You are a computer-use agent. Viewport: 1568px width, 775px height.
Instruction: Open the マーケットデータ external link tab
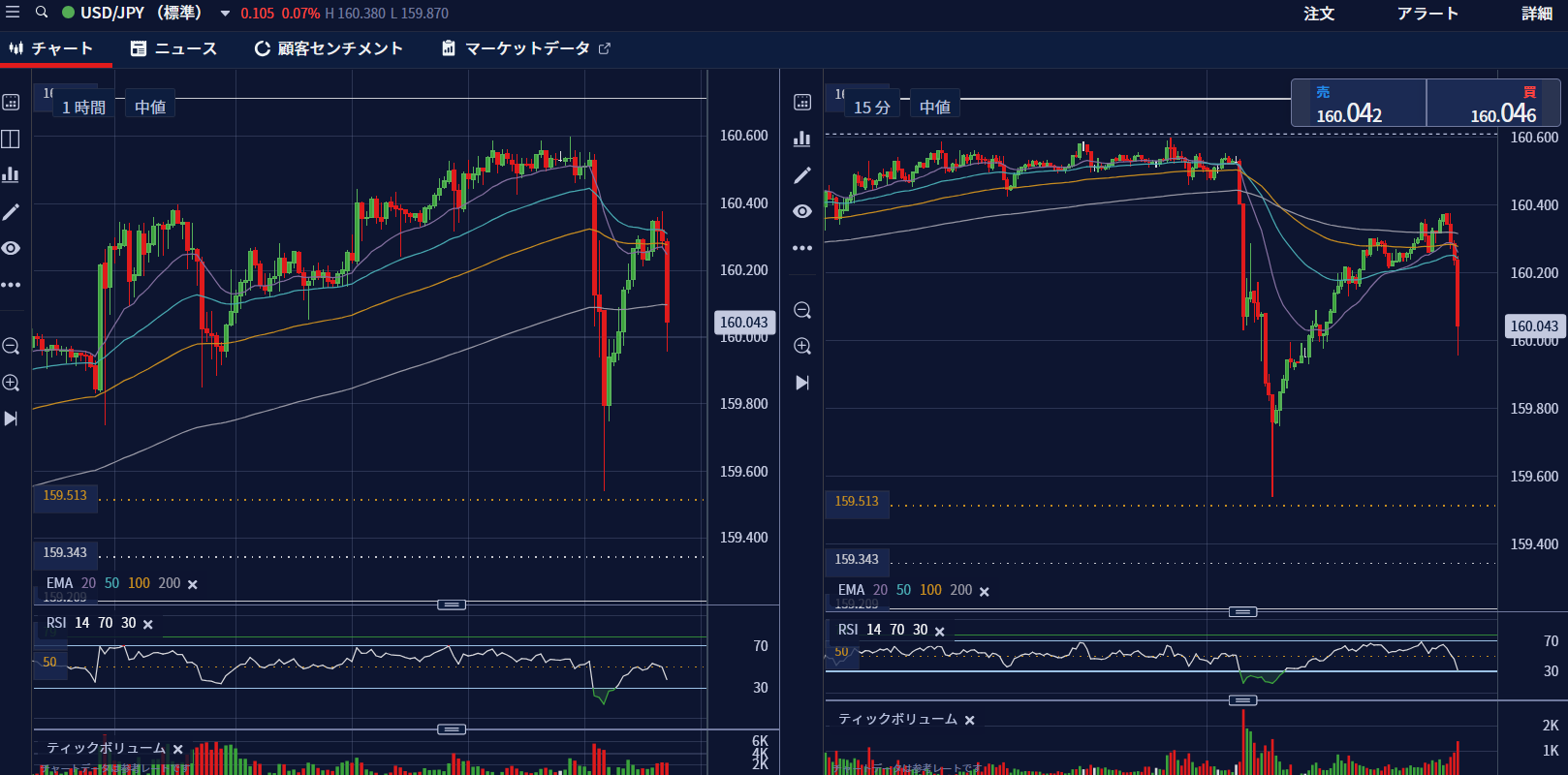point(526,48)
